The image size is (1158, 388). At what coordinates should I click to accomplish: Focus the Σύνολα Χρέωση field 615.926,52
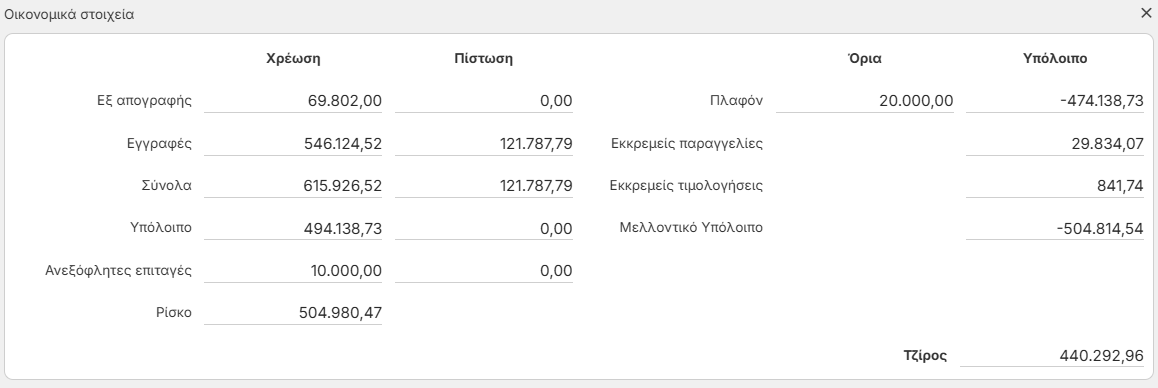coord(293,186)
